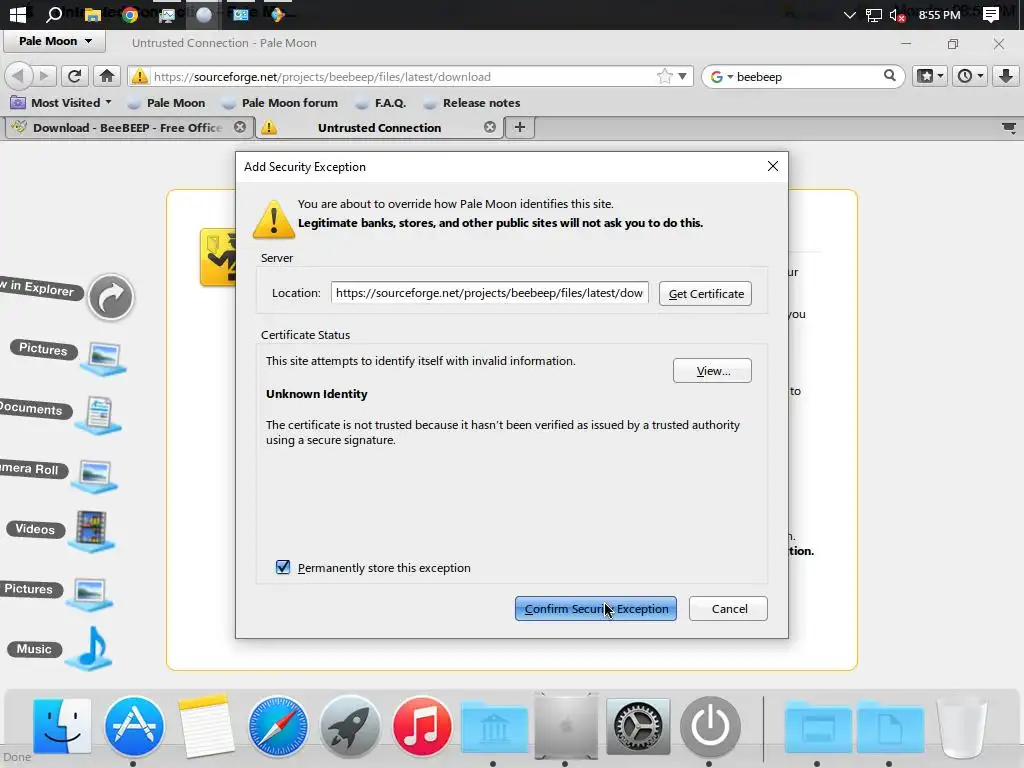Open the Release notes bookmark
Screen dimensions: 1024x768
473,103
